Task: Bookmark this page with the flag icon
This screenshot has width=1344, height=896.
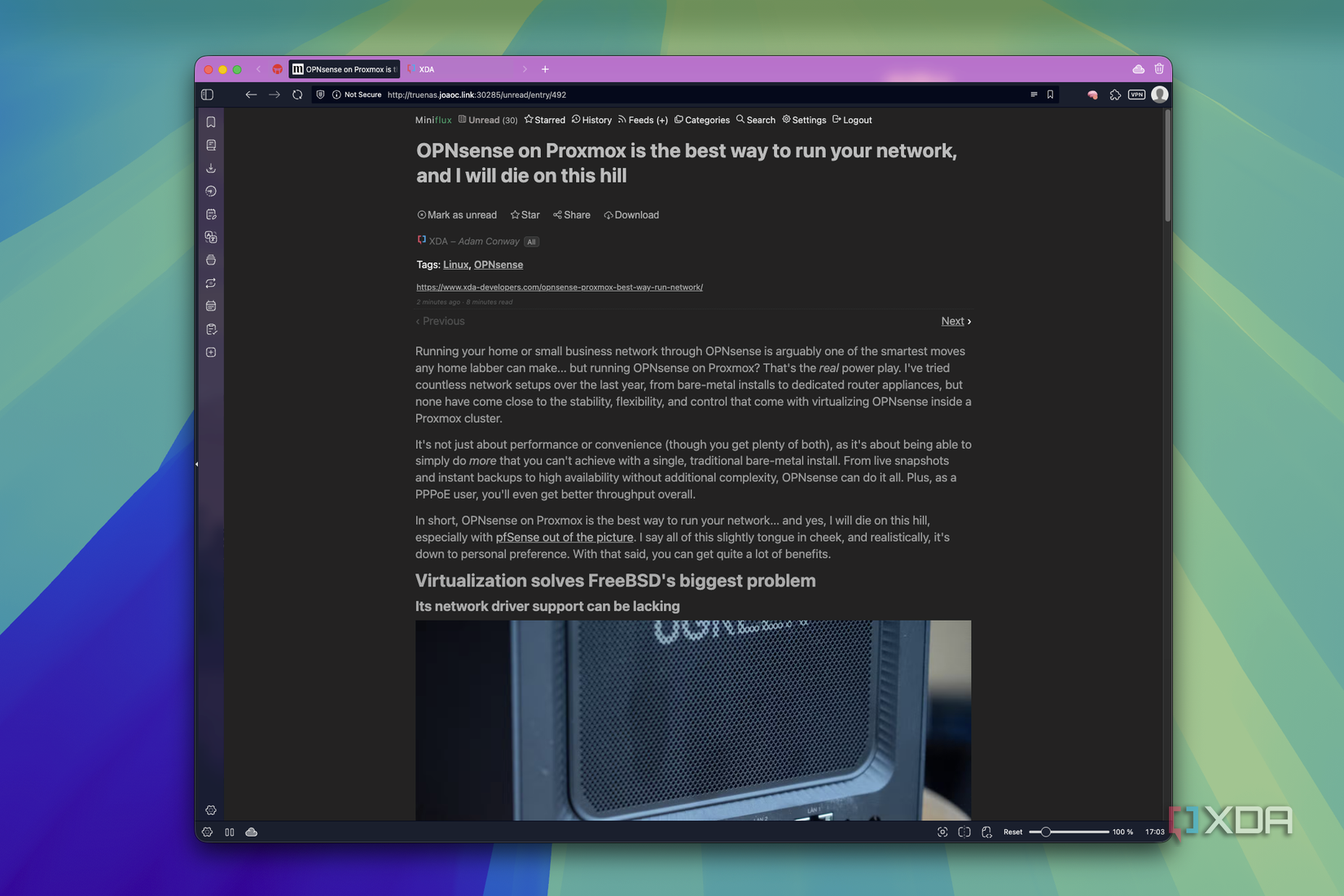Action: [x=1050, y=94]
